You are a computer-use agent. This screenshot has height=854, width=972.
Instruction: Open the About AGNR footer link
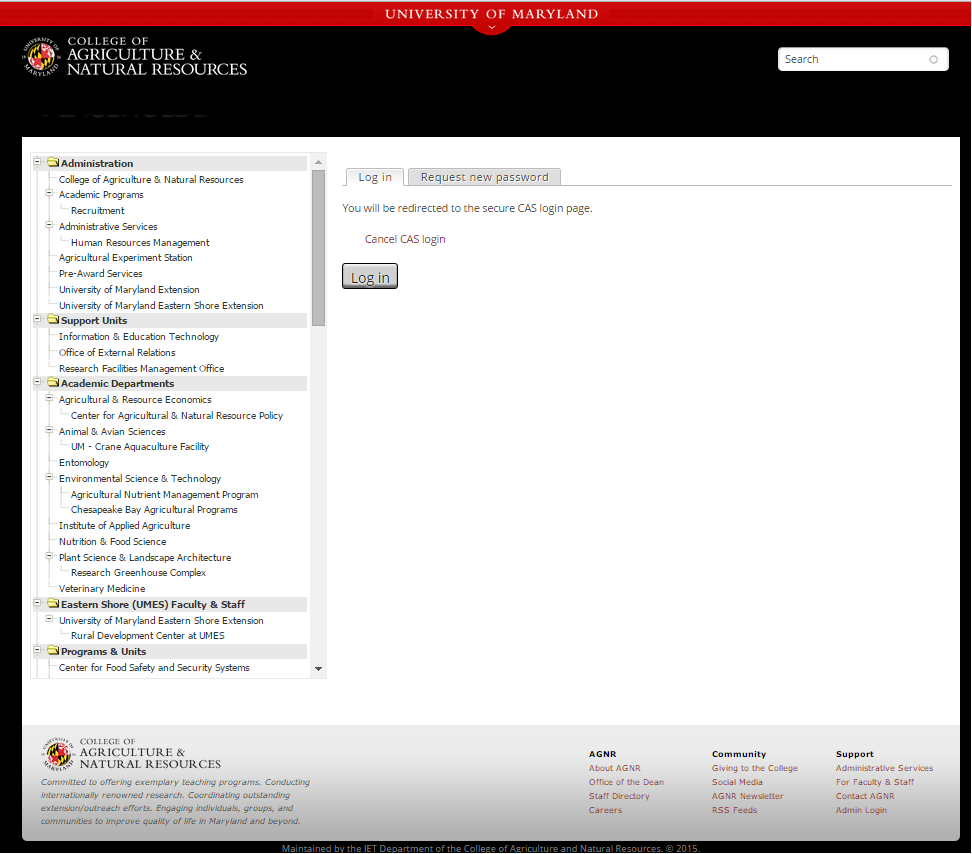(x=615, y=768)
